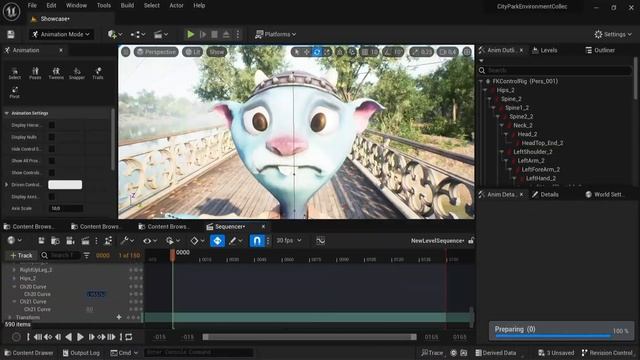Switch to the Levels tab
The width and height of the screenshot is (640, 360).
point(544,50)
